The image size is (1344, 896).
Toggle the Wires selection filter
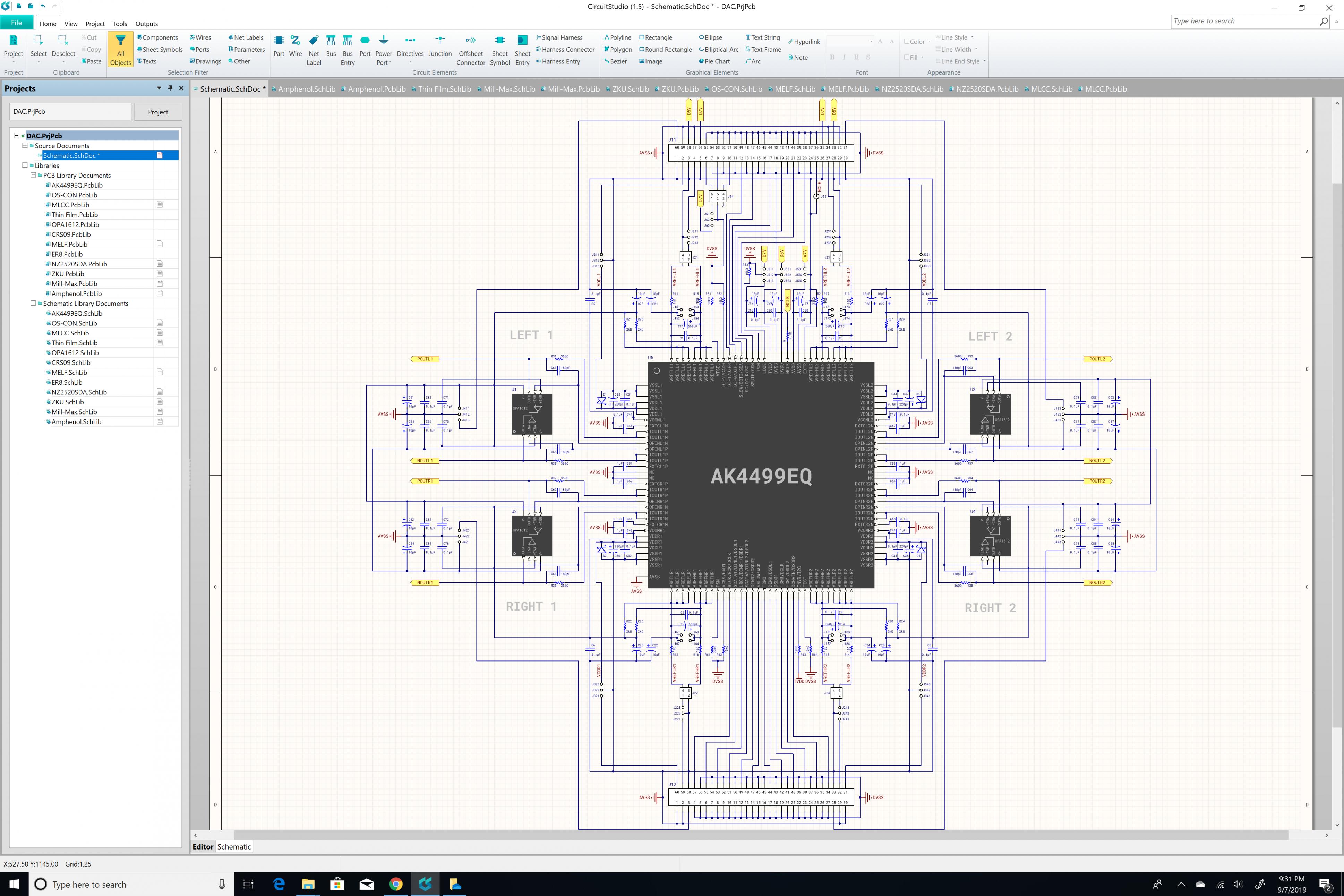(200, 38)
